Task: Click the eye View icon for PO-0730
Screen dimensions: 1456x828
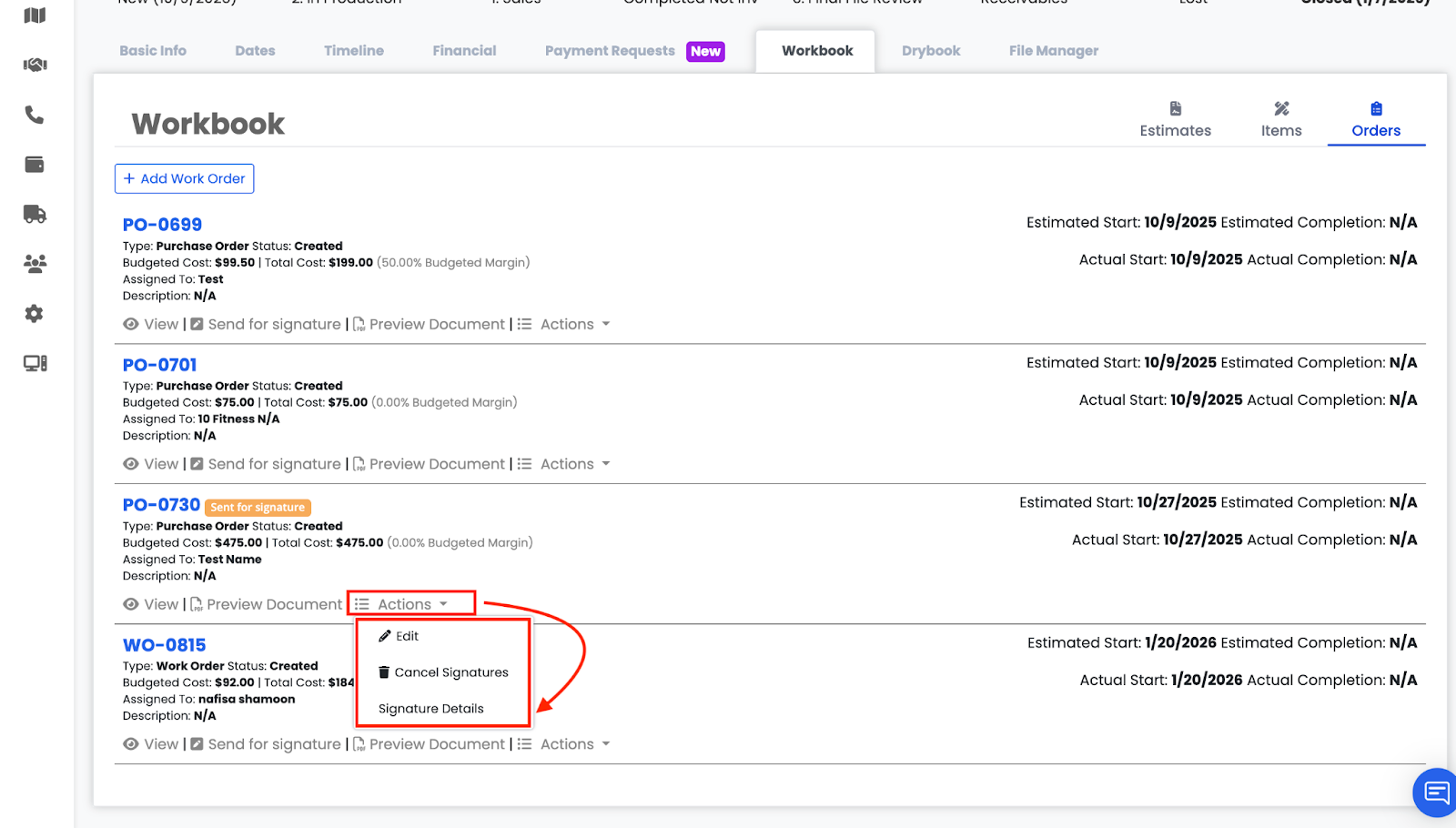Action: [132, 605]
